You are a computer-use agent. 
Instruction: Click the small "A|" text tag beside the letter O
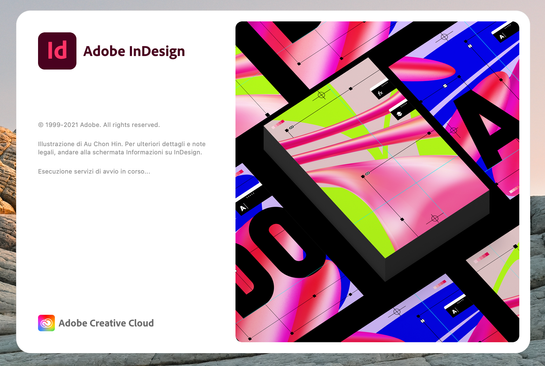point(244,208)
